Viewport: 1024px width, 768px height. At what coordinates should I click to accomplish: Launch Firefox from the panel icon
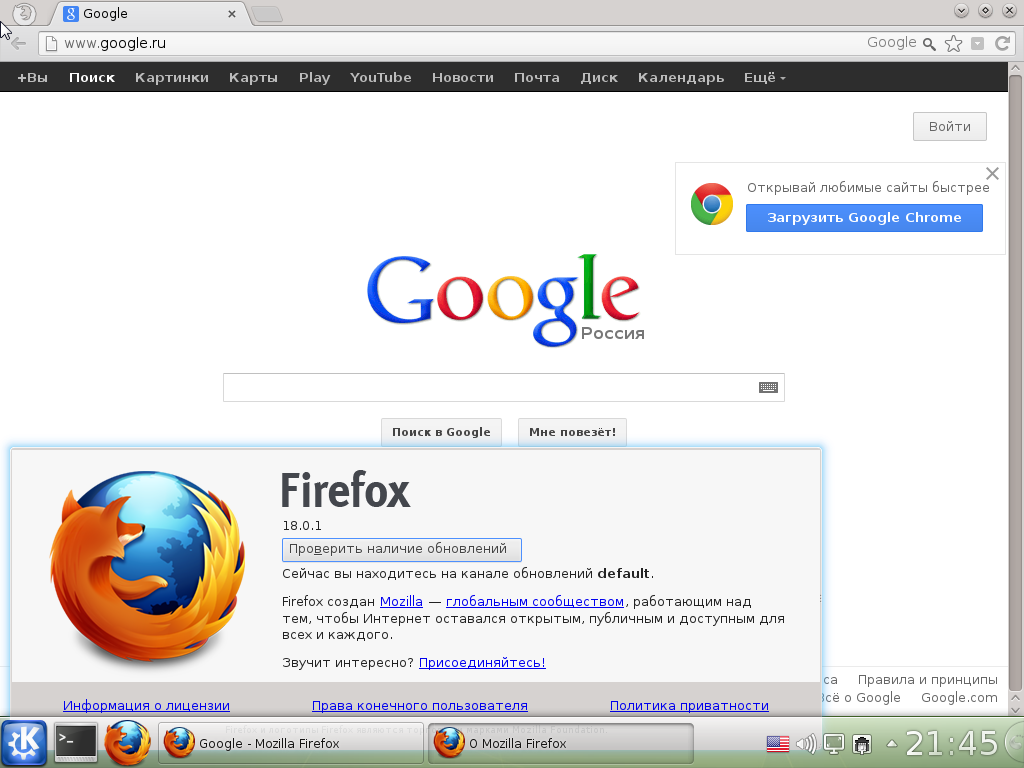[x=127, y=743]
